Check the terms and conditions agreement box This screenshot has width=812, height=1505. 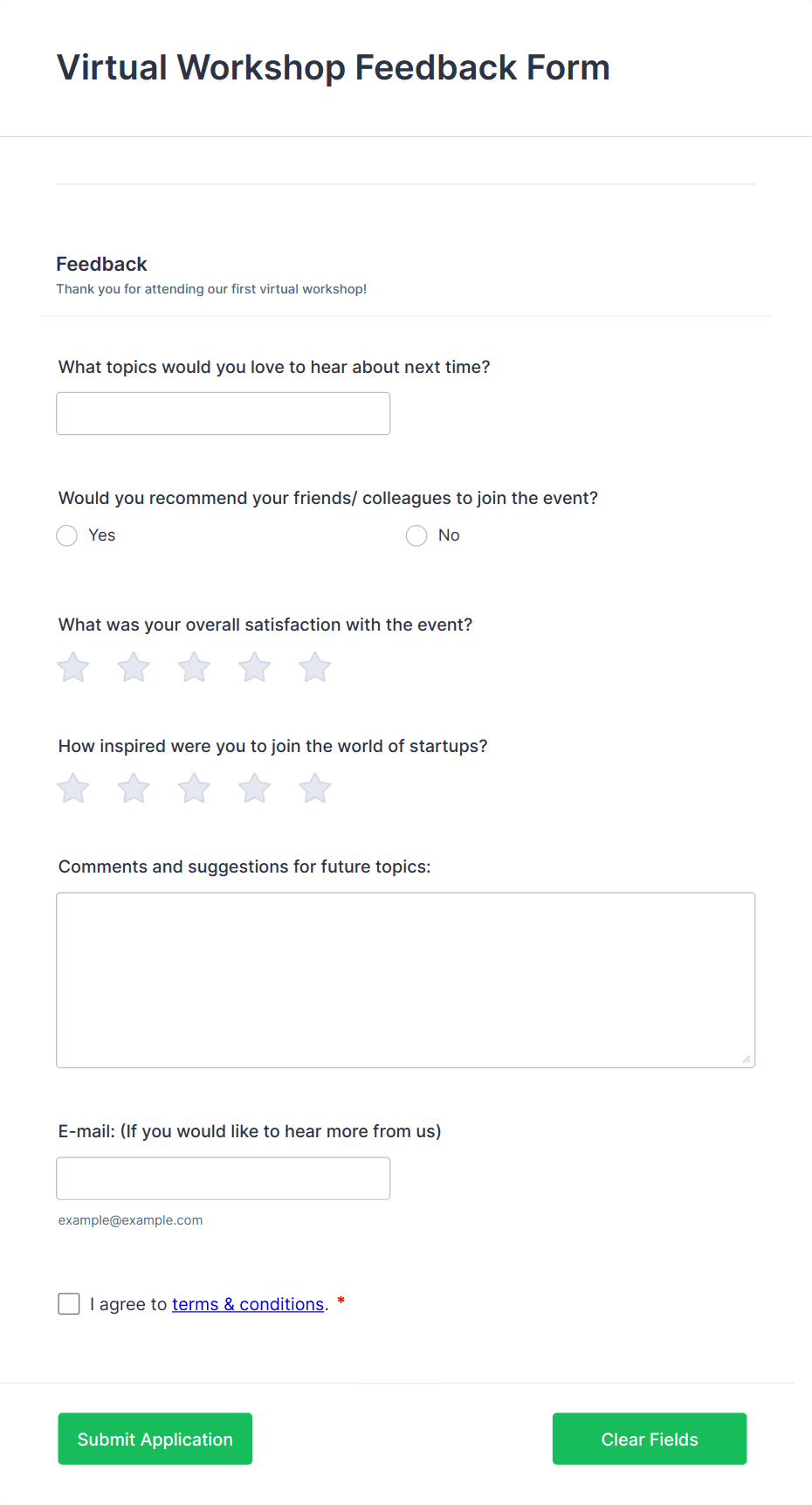(x=68, y=1303)
